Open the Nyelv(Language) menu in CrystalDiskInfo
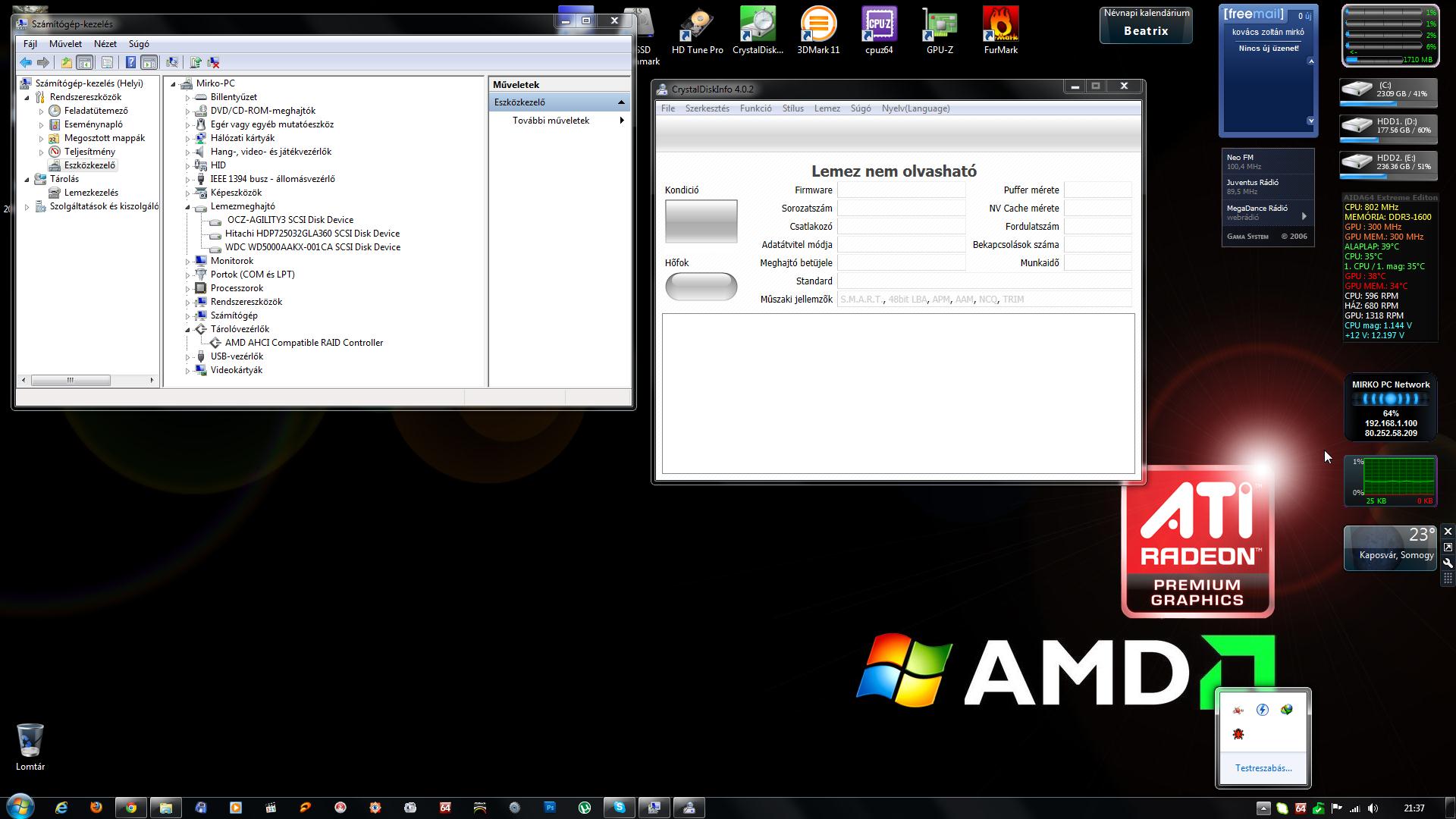 [x=915, y=108]
